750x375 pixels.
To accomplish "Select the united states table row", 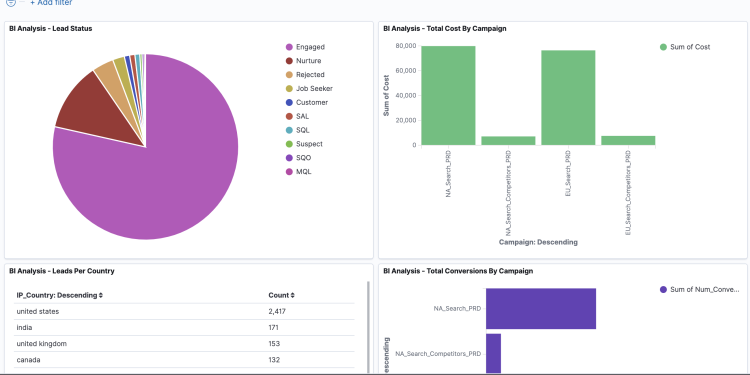I will coord(184,311).
